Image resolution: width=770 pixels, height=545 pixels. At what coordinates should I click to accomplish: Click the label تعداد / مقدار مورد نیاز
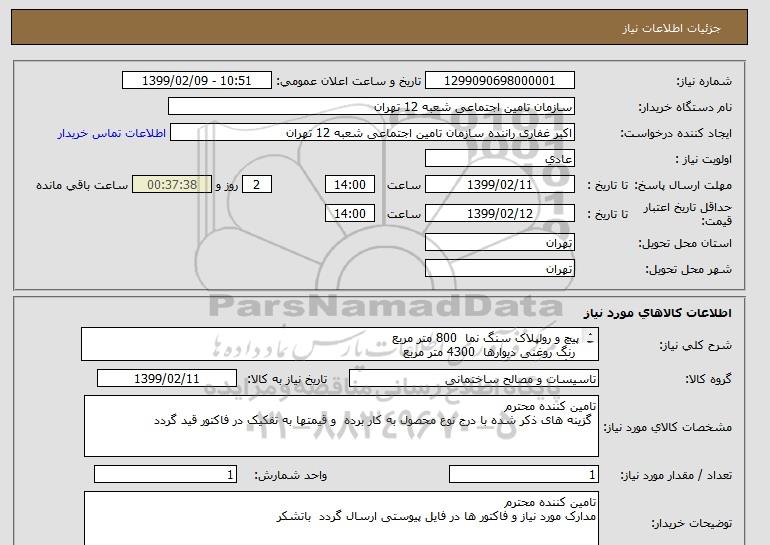click(x=676, y=475)
